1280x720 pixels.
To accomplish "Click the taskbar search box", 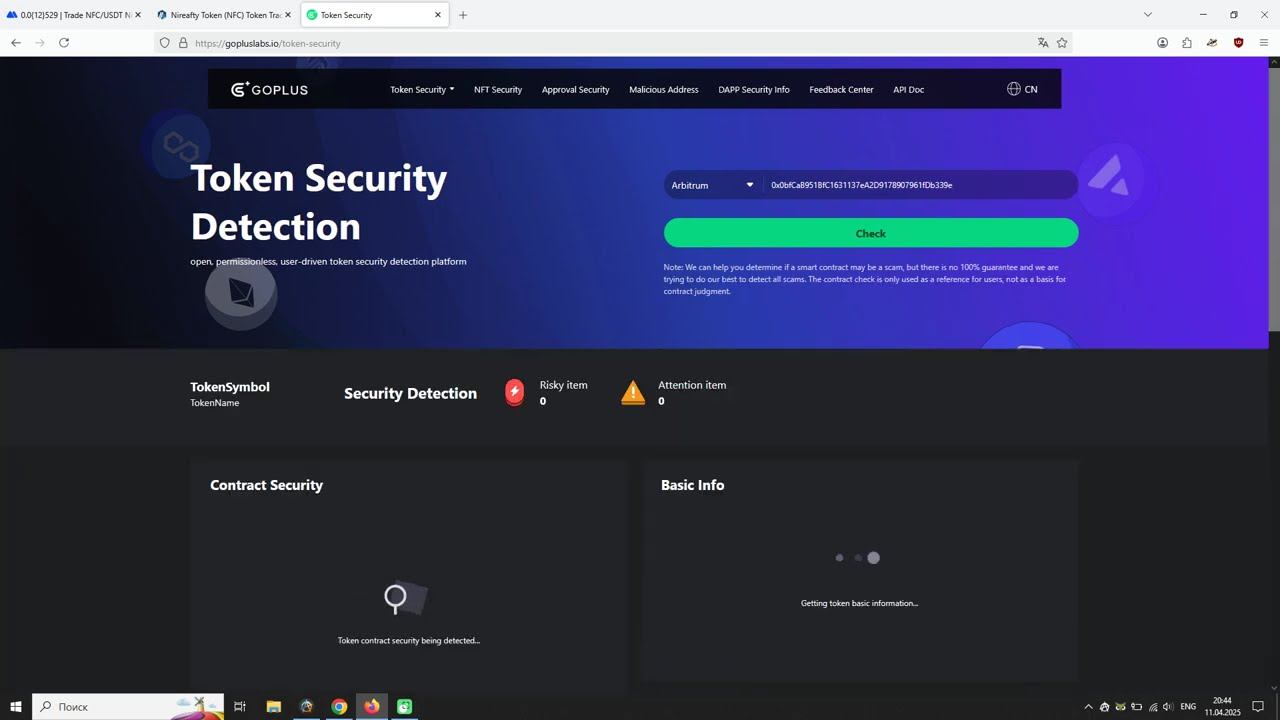I will pos(128,707).
